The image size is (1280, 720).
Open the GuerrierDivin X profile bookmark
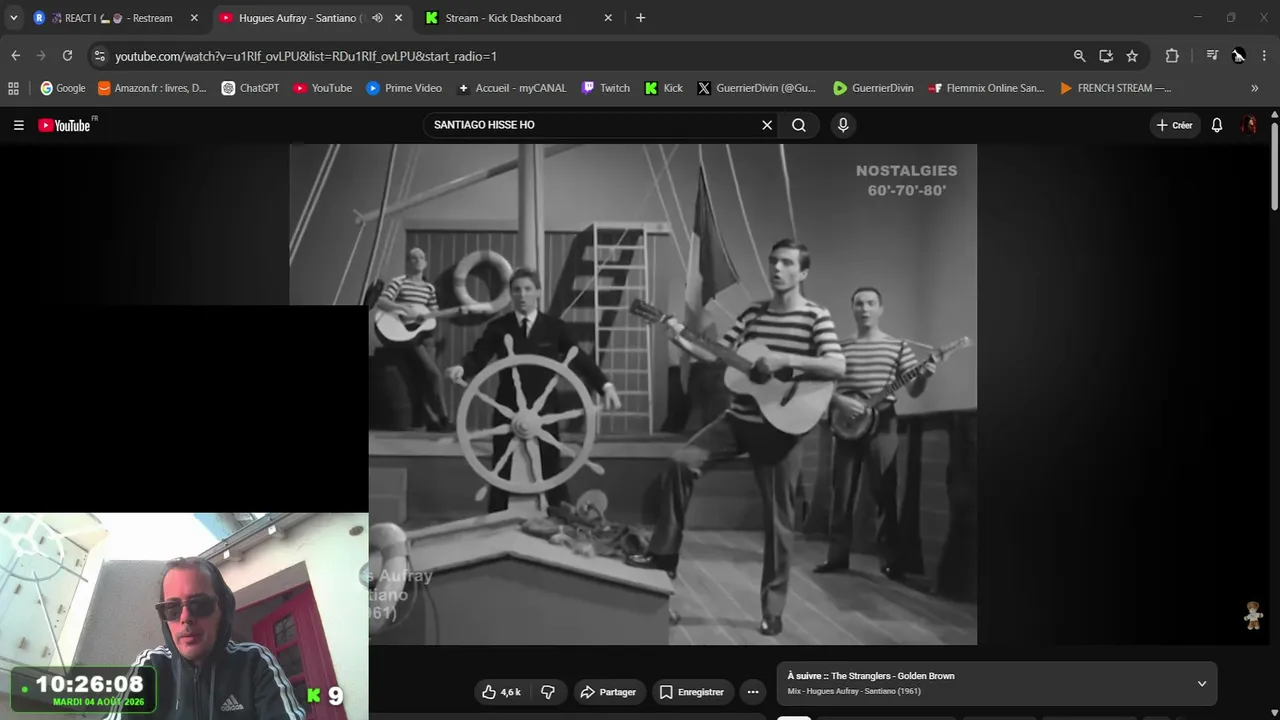tap(756, 88)
